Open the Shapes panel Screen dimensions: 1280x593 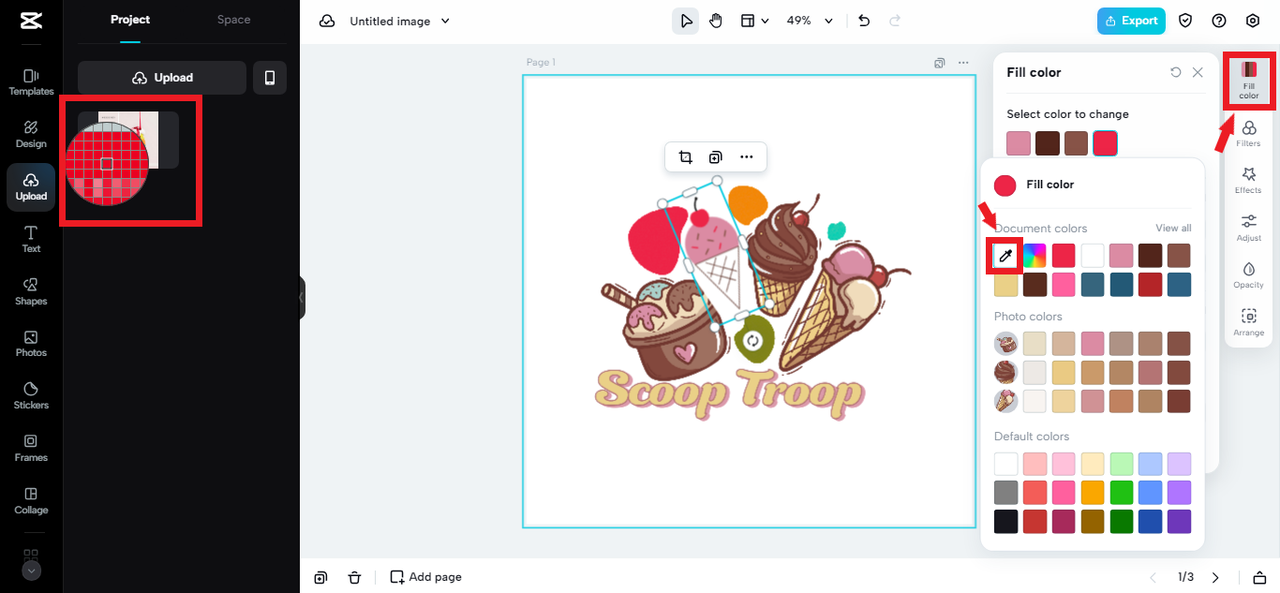(31, 291)
